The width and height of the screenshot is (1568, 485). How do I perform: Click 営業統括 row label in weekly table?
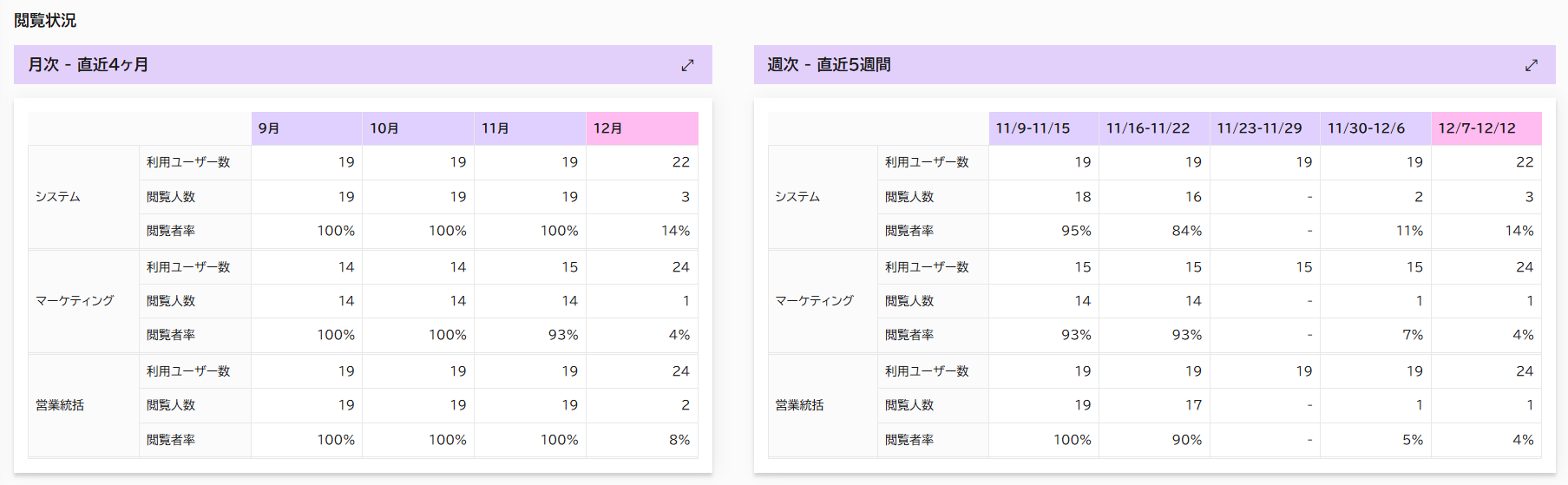point(799,405)
